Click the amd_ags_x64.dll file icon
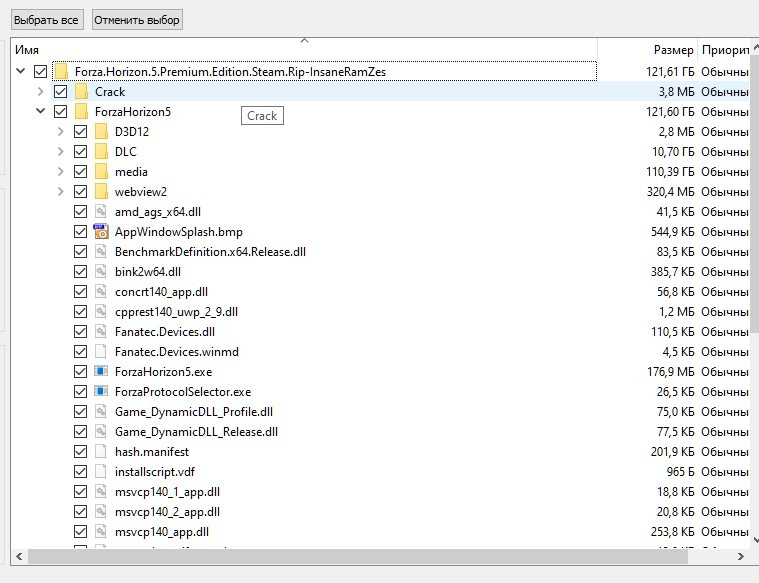Image resolution: width=759 pixels, height=583 pixels. [x=101, y=212]
